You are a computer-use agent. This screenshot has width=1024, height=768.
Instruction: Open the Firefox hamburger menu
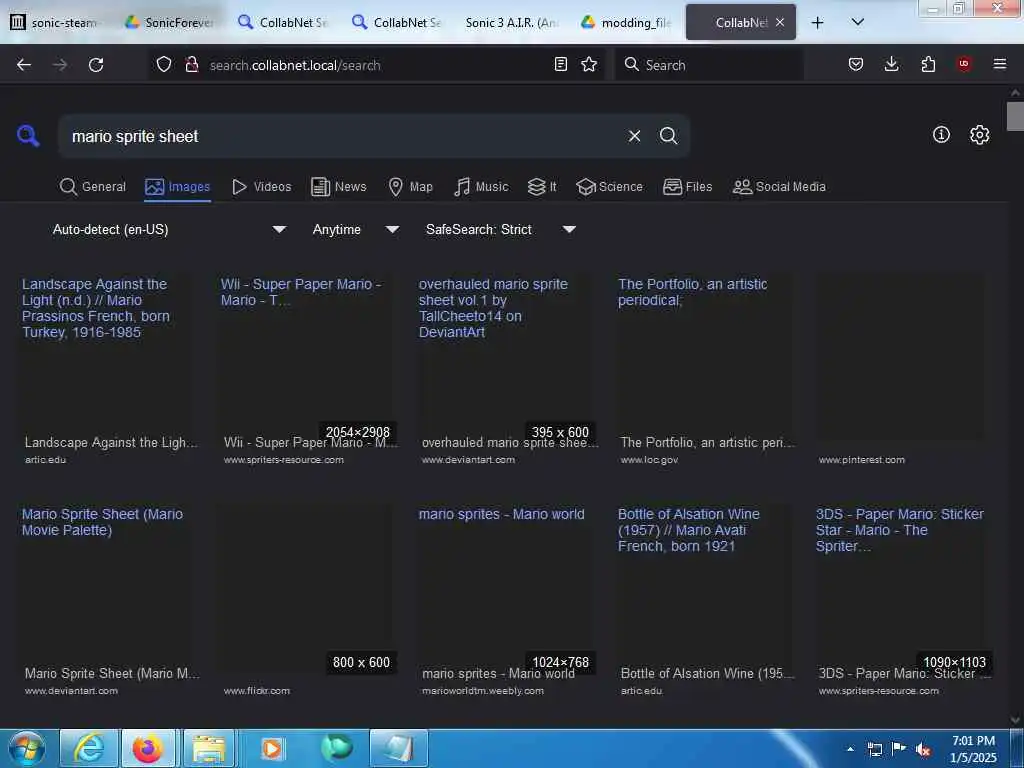pos(1000,64)
